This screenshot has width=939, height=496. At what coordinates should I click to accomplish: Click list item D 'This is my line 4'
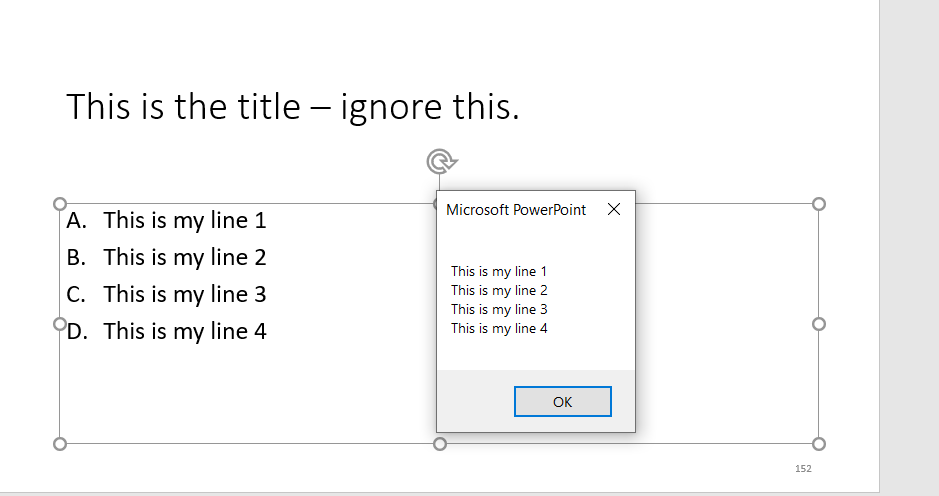click(x=185, y=331)
